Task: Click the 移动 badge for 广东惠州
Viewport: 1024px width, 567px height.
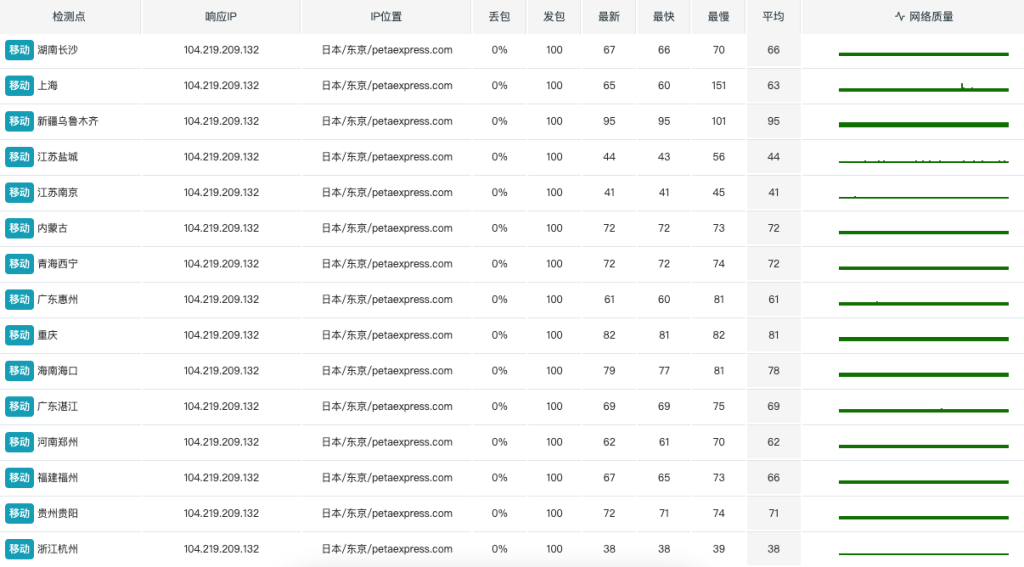Action: click(19, 299)
